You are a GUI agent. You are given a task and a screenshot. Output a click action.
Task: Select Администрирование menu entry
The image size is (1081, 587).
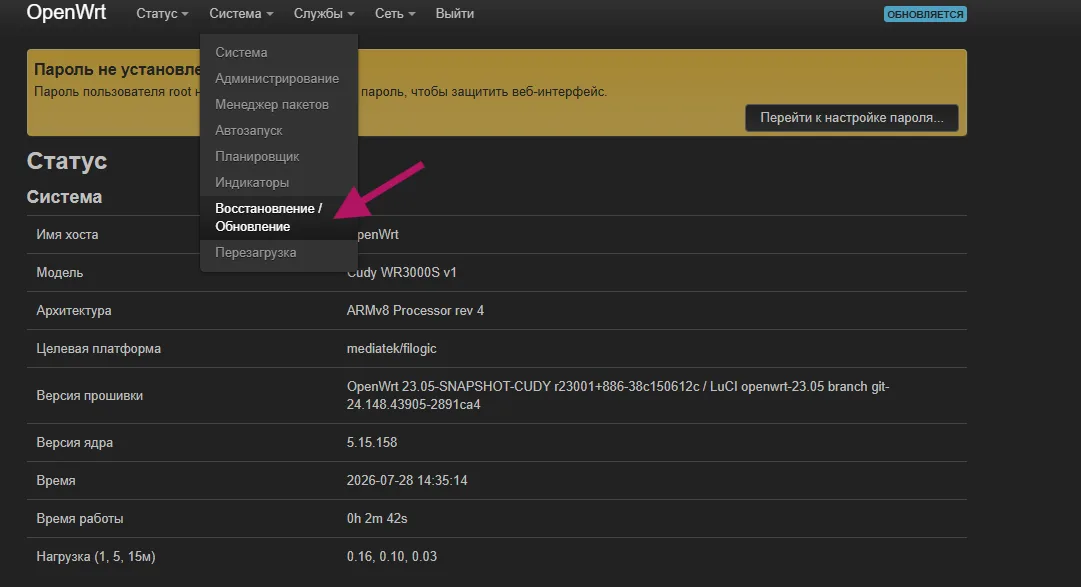(277, 79)
